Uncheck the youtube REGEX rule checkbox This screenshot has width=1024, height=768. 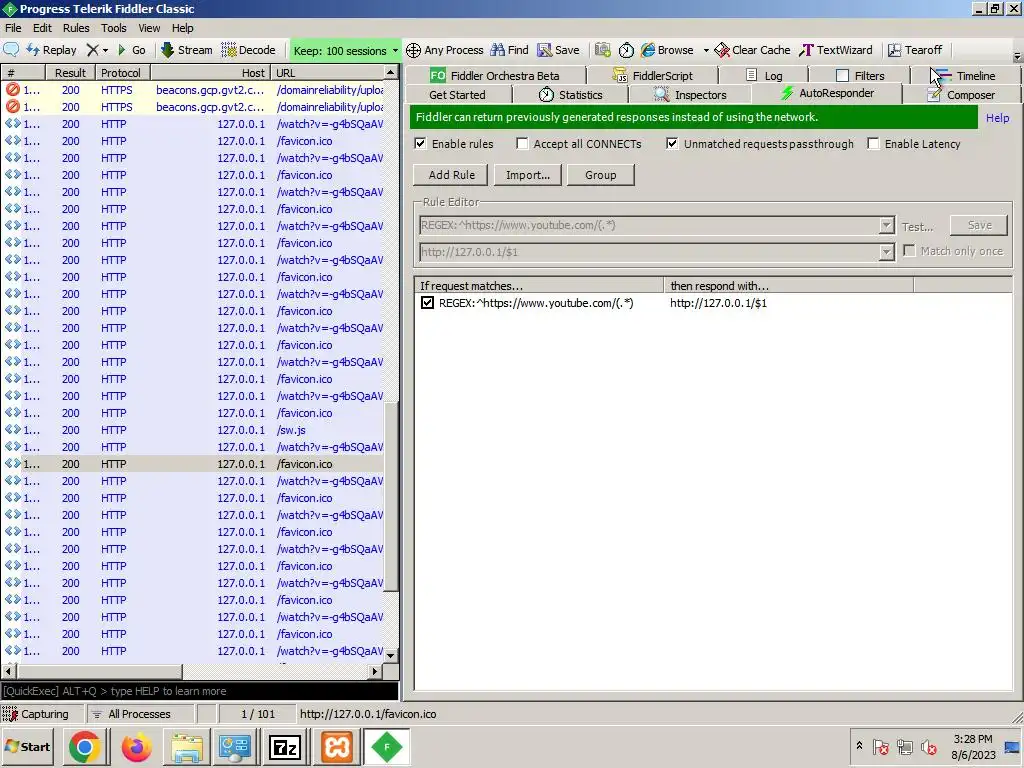[x=427, y=302]
